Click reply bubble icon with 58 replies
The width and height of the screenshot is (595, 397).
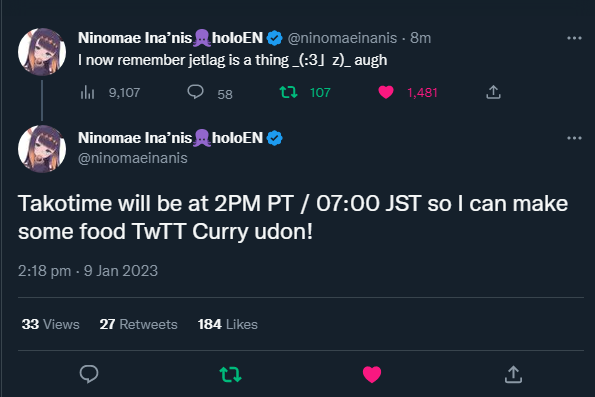[x=195, y=92]
